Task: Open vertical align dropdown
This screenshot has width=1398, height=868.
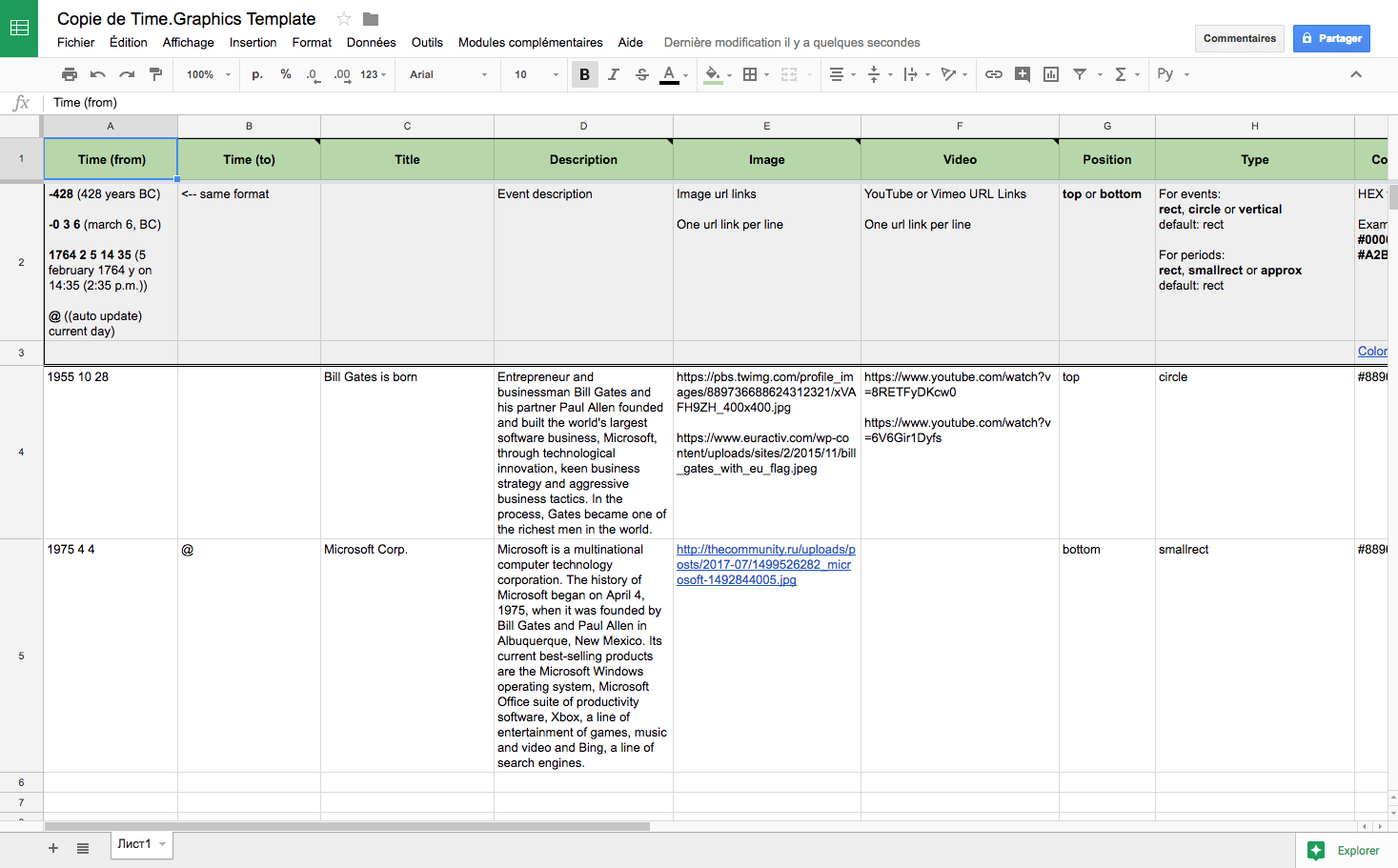Action: coord(879,74)
